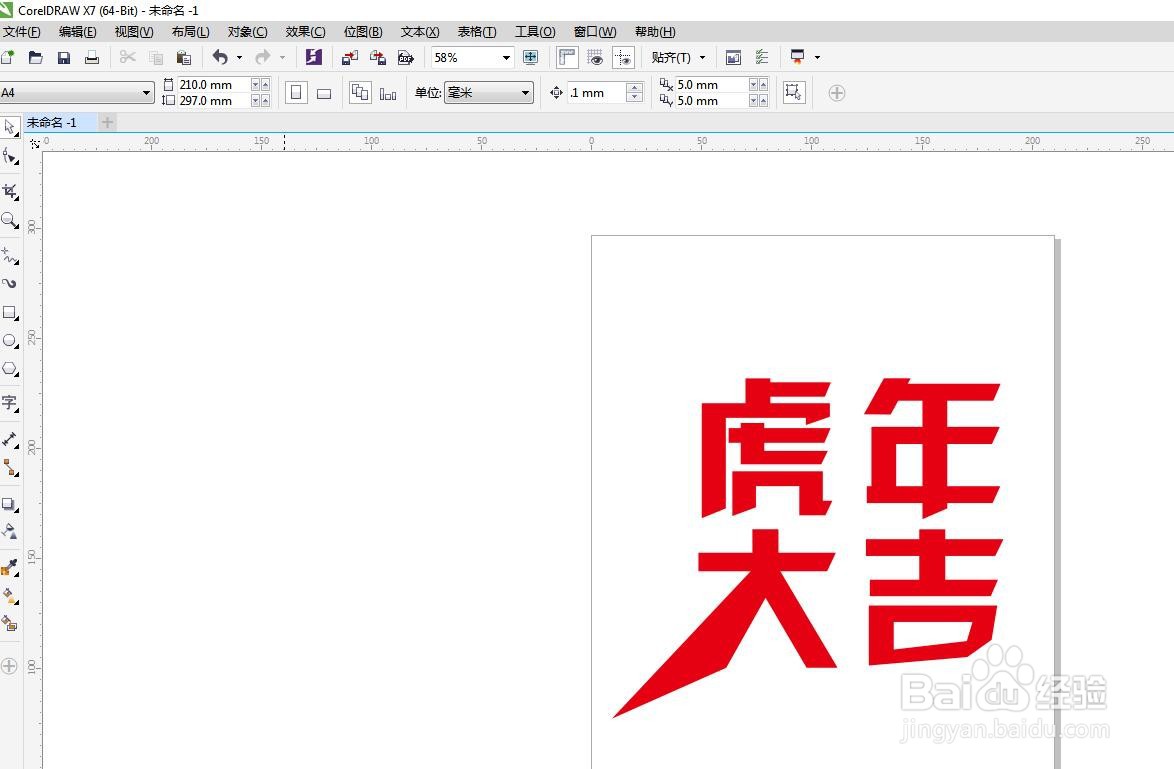This screenshot has height=769, width=1174.
Task: Click the page width 210.0 mm field
Action: 213,85
